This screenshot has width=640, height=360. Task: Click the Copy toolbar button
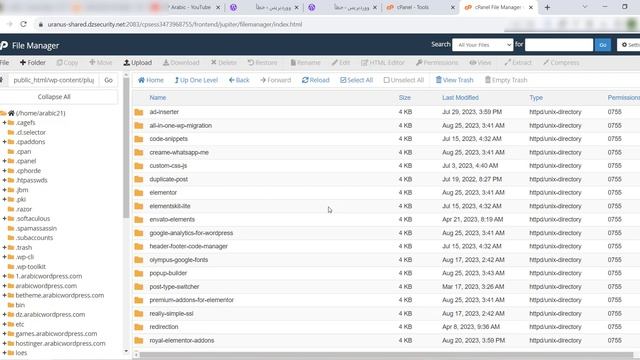click(67, 62)
